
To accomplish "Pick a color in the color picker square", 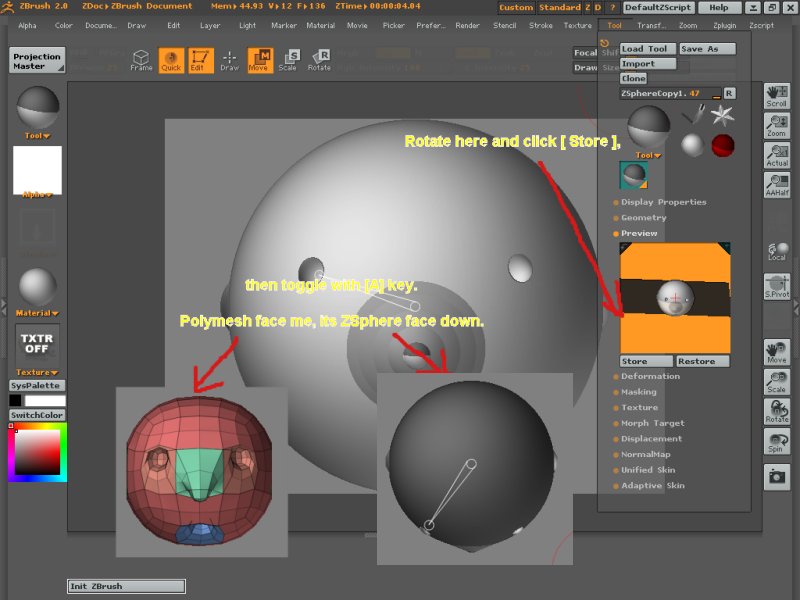I will (x=37, y=452).
